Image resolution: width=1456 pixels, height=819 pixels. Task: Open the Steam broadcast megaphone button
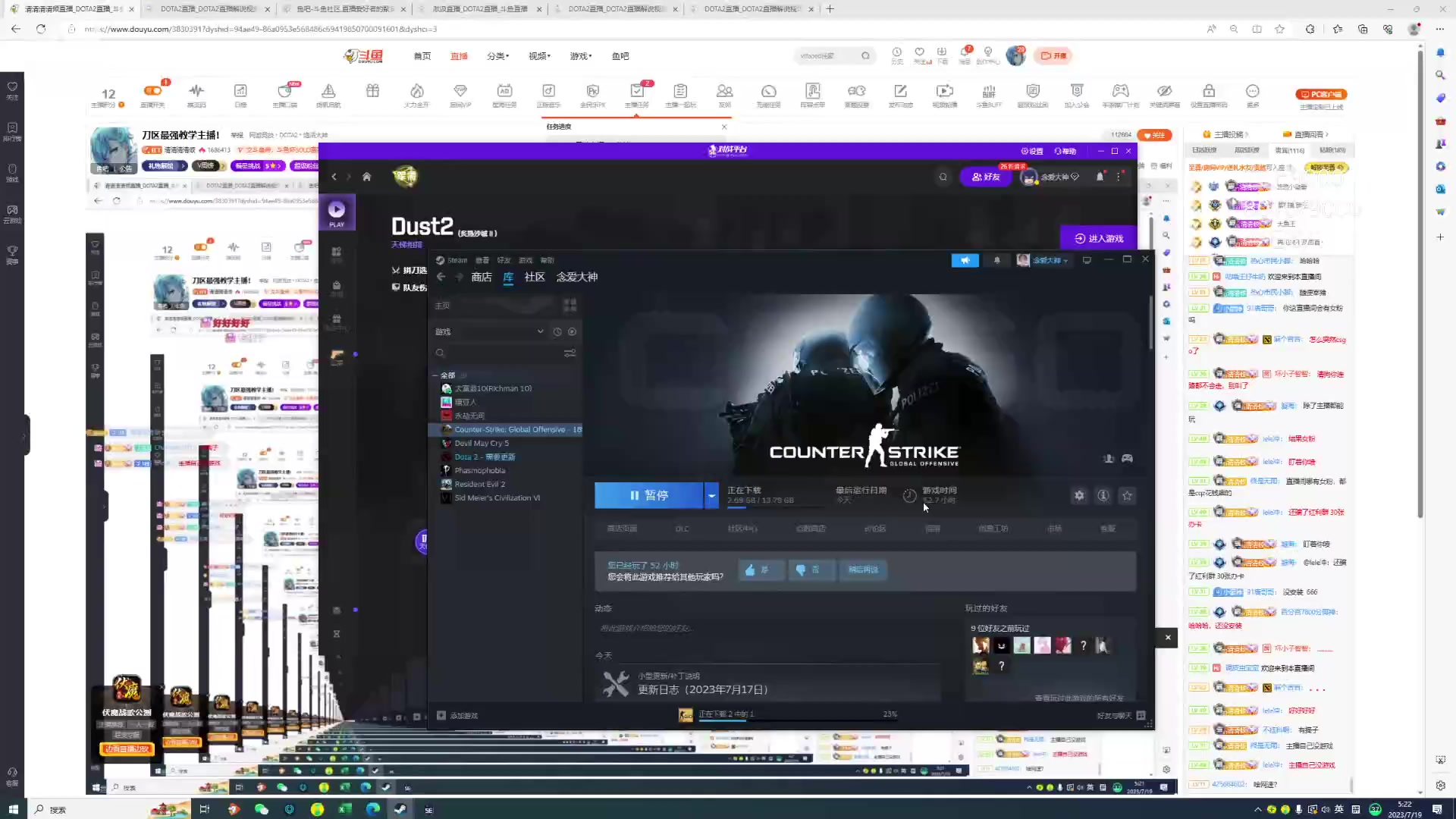(x=965, y=260)
